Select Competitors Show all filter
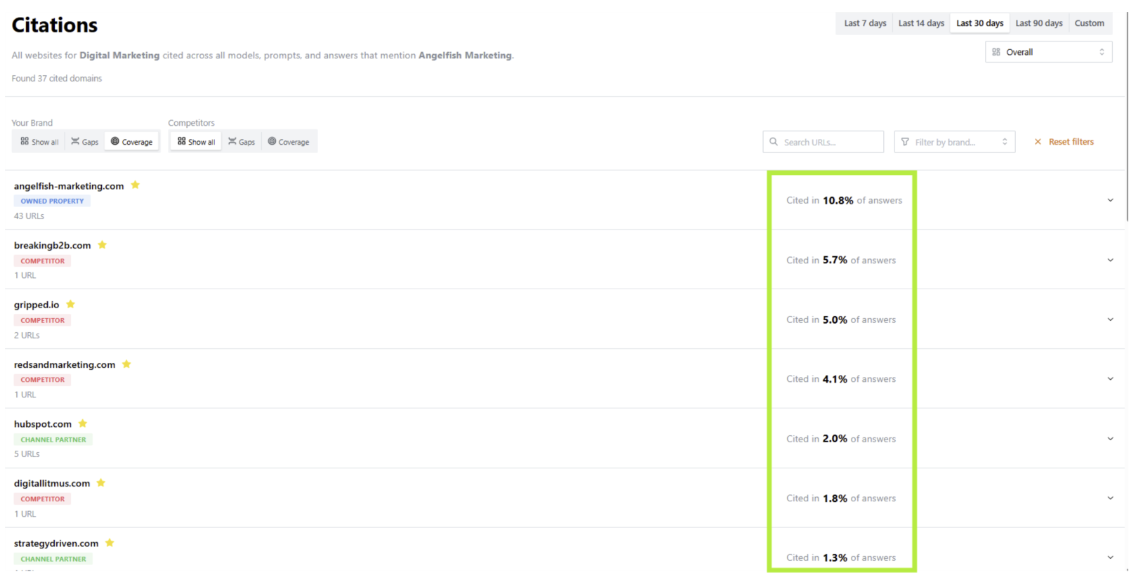The width and height of the screenshot is (1134, 585). (x=196, y=142)
